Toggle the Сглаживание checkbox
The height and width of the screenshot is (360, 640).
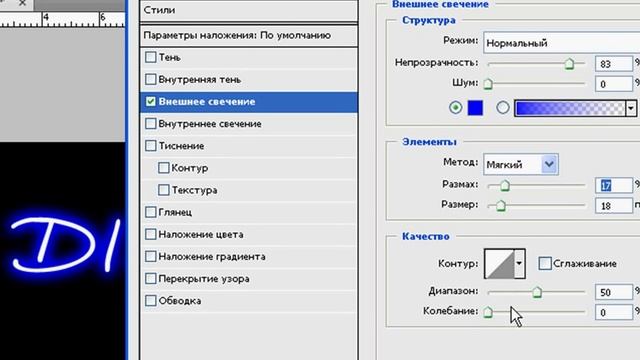click(x=545, y=263)
